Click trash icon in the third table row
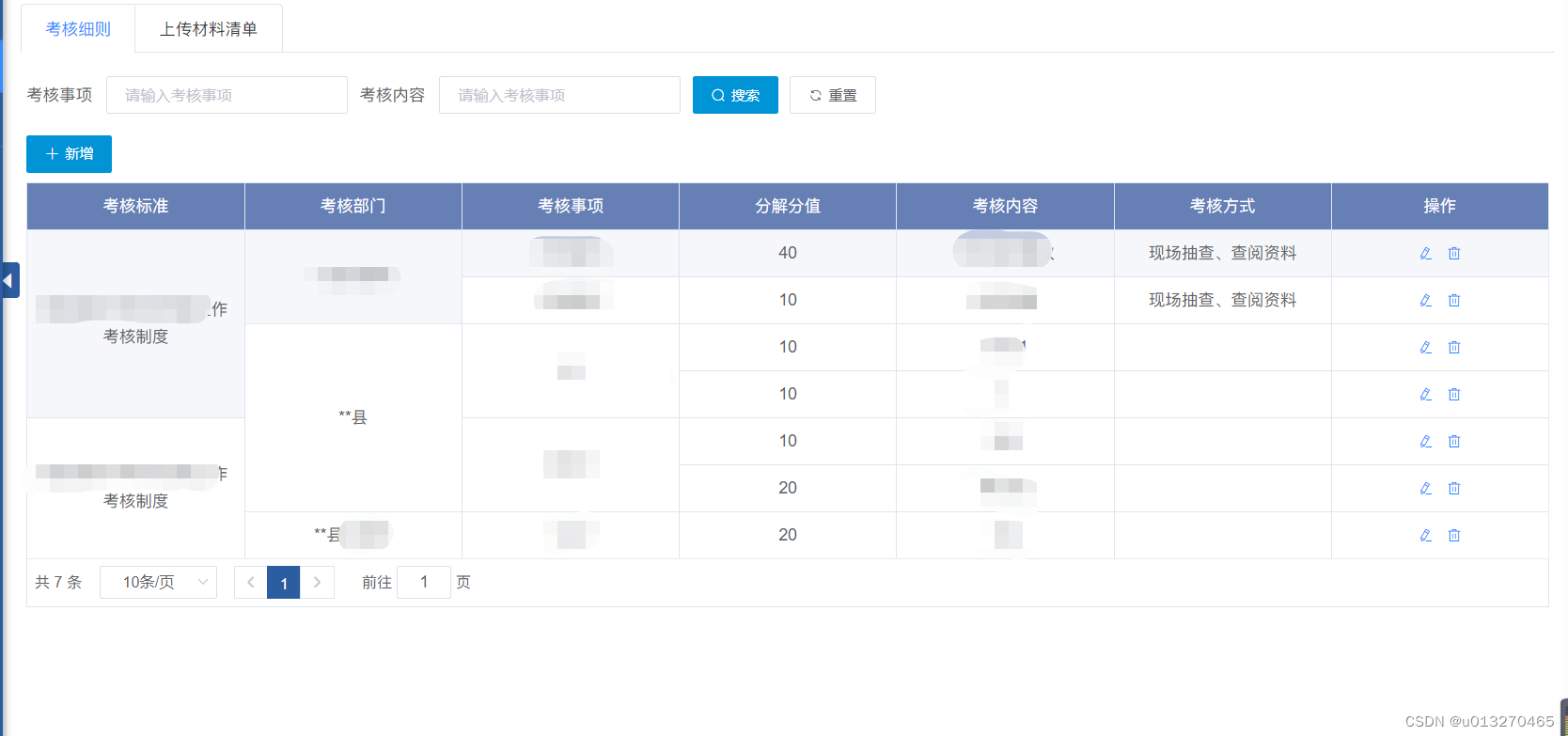The image size is (1568, 736). 1454,347
